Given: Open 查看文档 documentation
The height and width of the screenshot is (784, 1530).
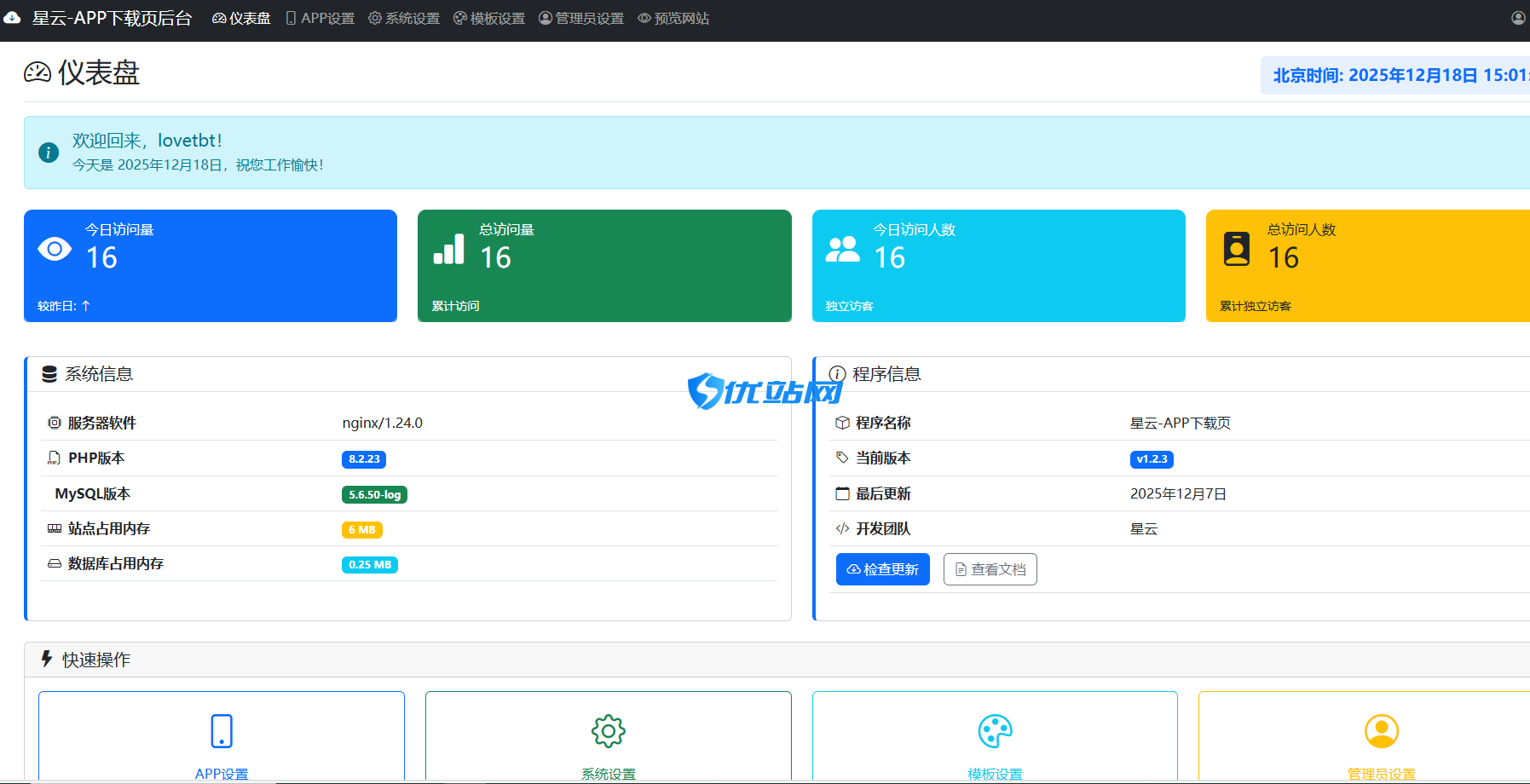Looking at the screenshot, I should click(x=990, y=568).
